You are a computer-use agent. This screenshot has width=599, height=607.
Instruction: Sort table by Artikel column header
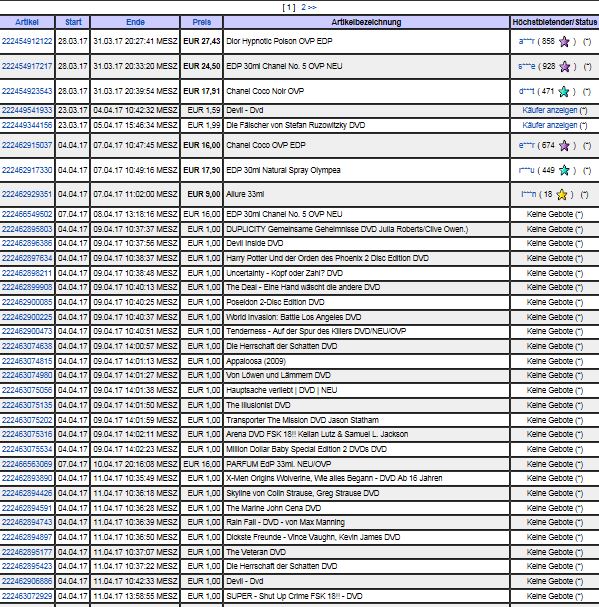(27, 22)
